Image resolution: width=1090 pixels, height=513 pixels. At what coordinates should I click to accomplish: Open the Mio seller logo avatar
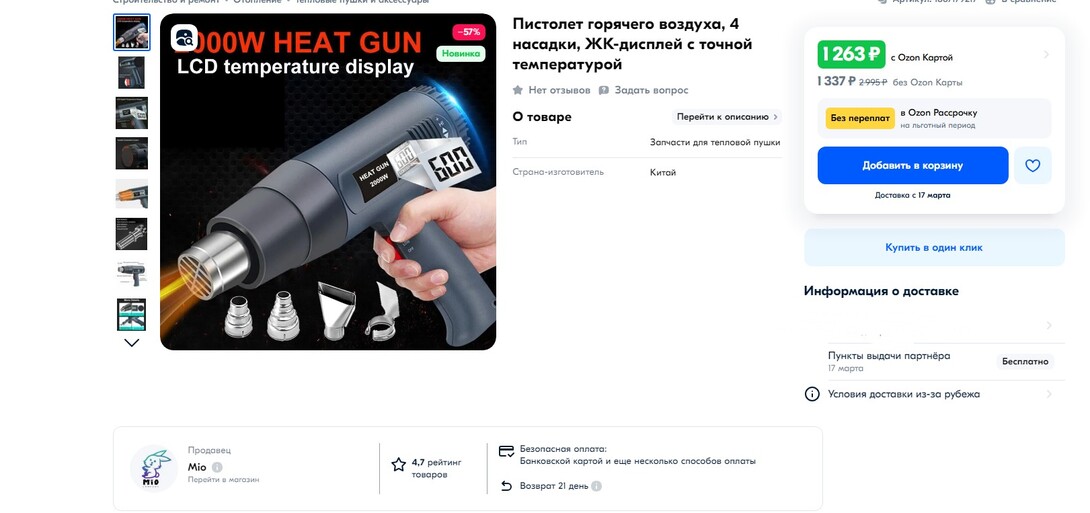[x=154, y=468]
